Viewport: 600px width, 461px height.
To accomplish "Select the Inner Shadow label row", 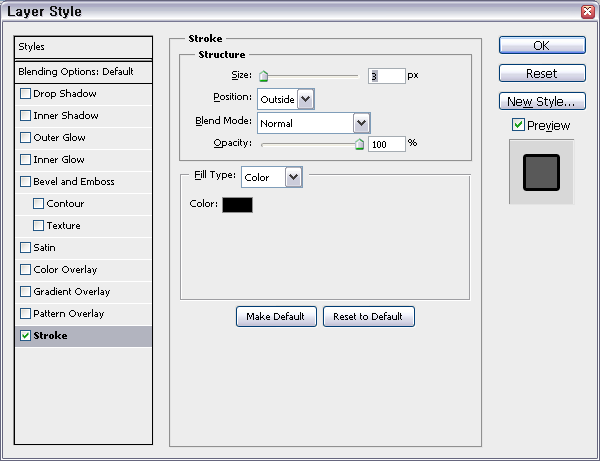I will [66, 116].
